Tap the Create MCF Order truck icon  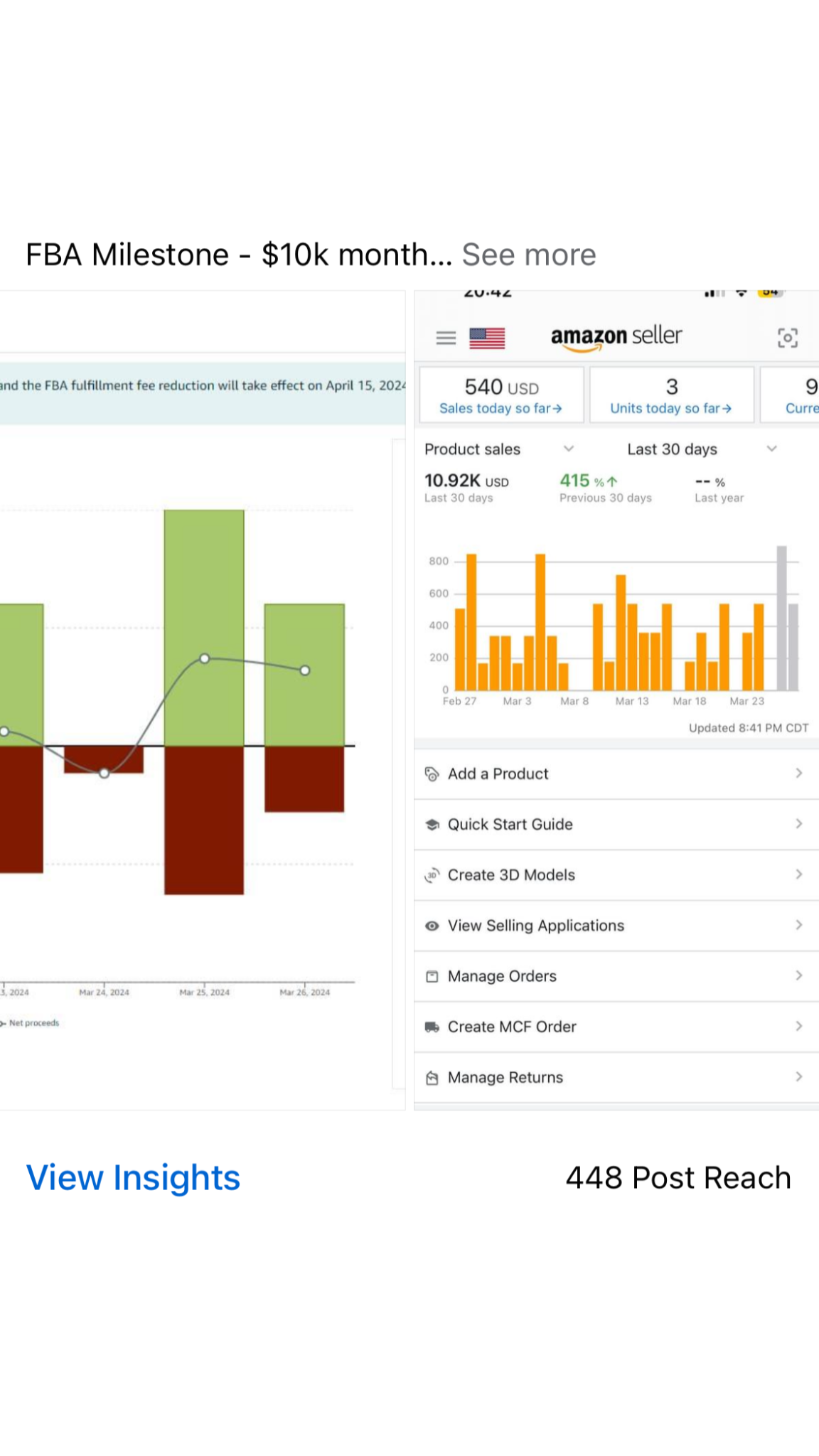click(x=432, y=1027)
